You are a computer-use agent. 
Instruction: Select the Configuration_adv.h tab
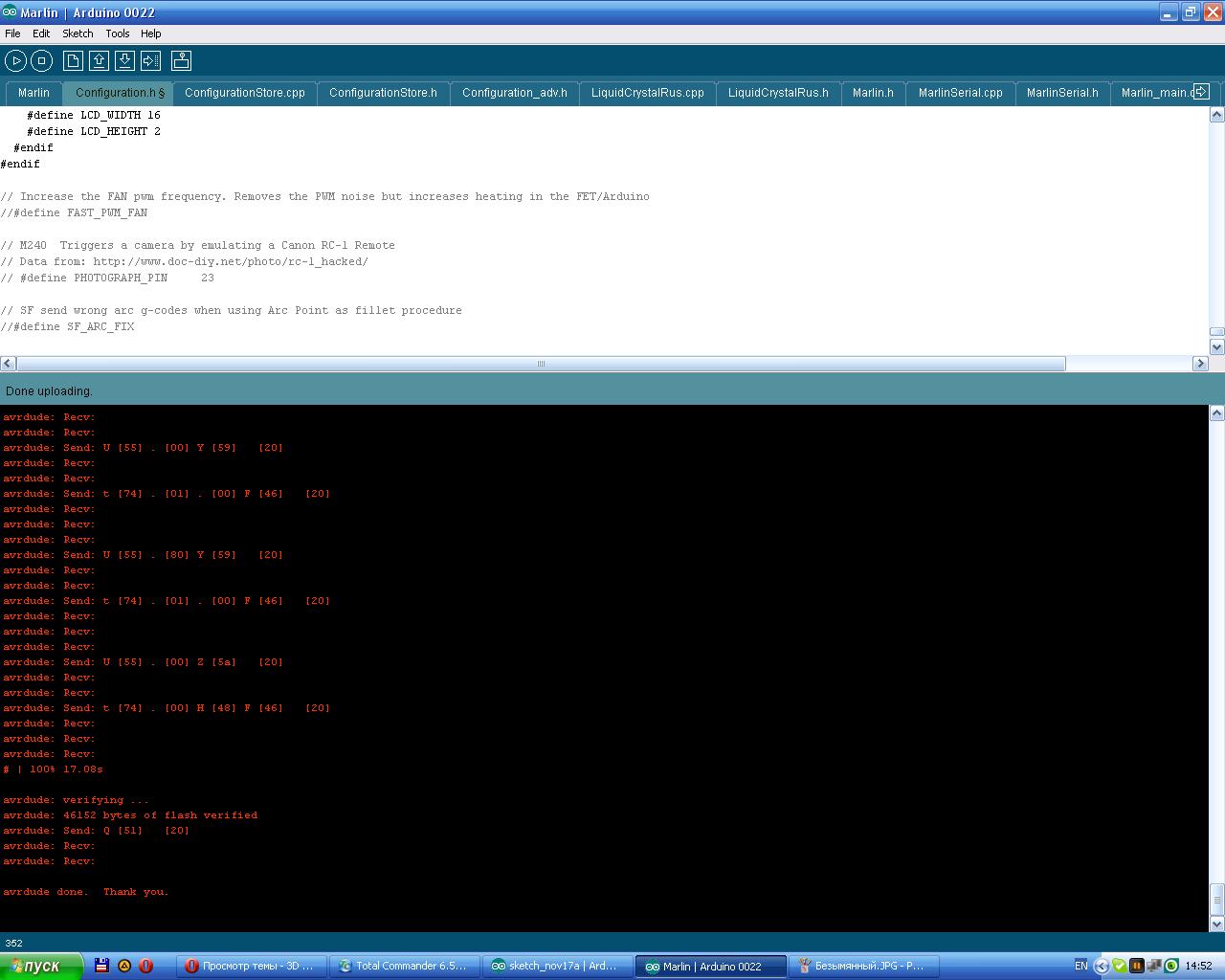click(514, 93)
